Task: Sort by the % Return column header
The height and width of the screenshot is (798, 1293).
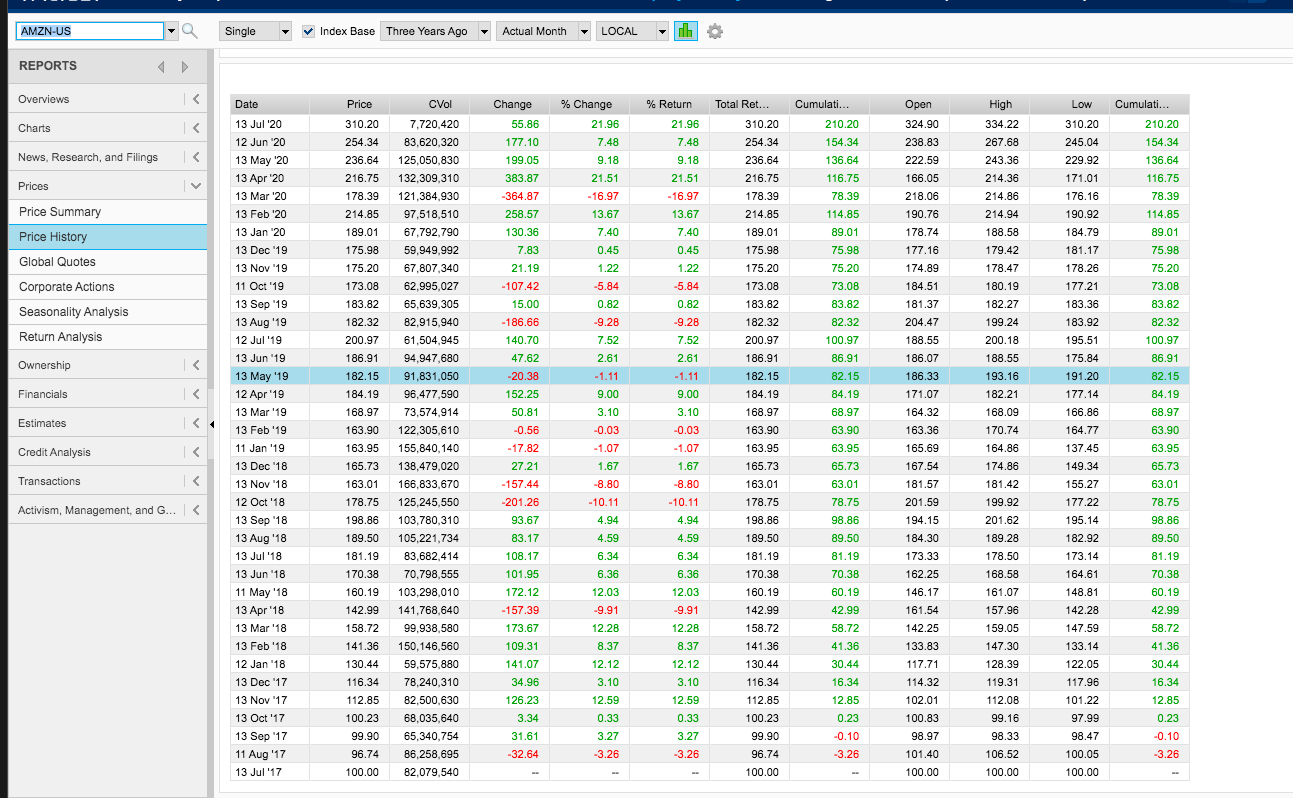Action: 669,104
